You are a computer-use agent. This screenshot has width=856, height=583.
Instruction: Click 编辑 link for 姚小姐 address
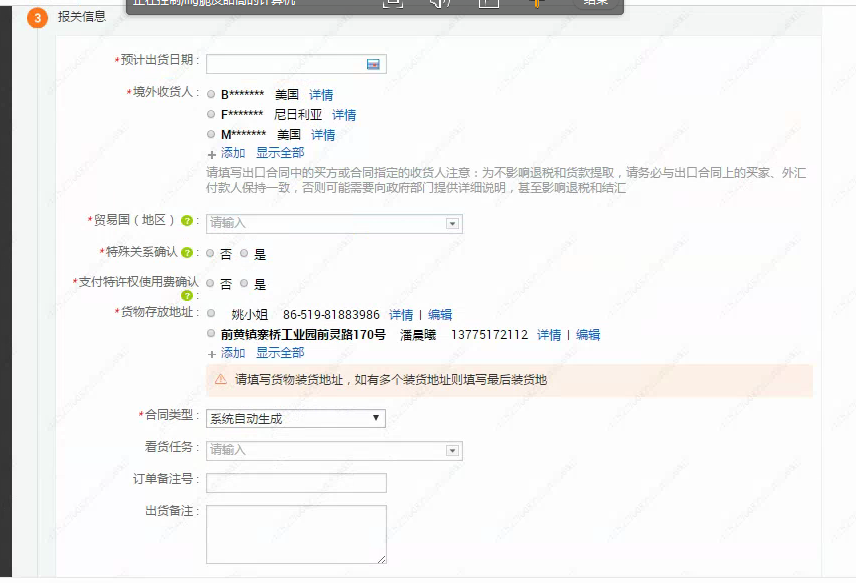(440, 315)
